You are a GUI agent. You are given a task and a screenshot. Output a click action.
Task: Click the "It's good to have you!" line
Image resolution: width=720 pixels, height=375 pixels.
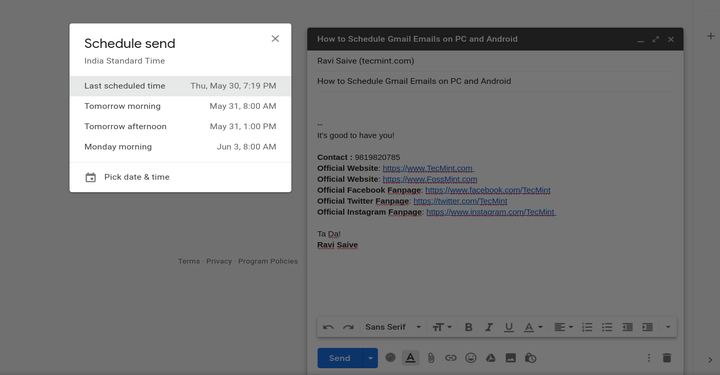(x=356, y=135)
